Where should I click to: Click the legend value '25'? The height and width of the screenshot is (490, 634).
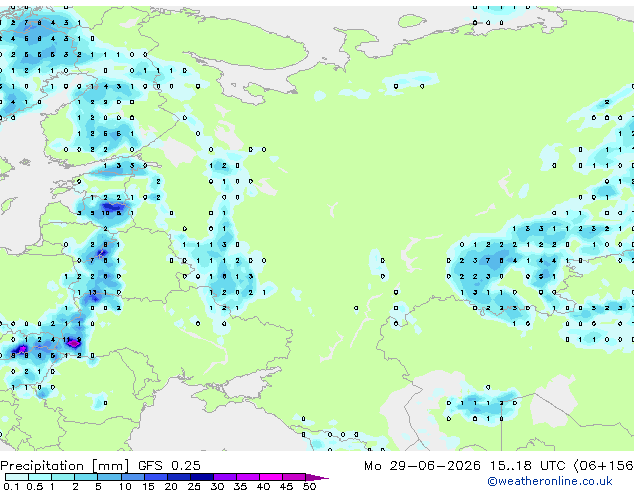click(x=194, y=486)
